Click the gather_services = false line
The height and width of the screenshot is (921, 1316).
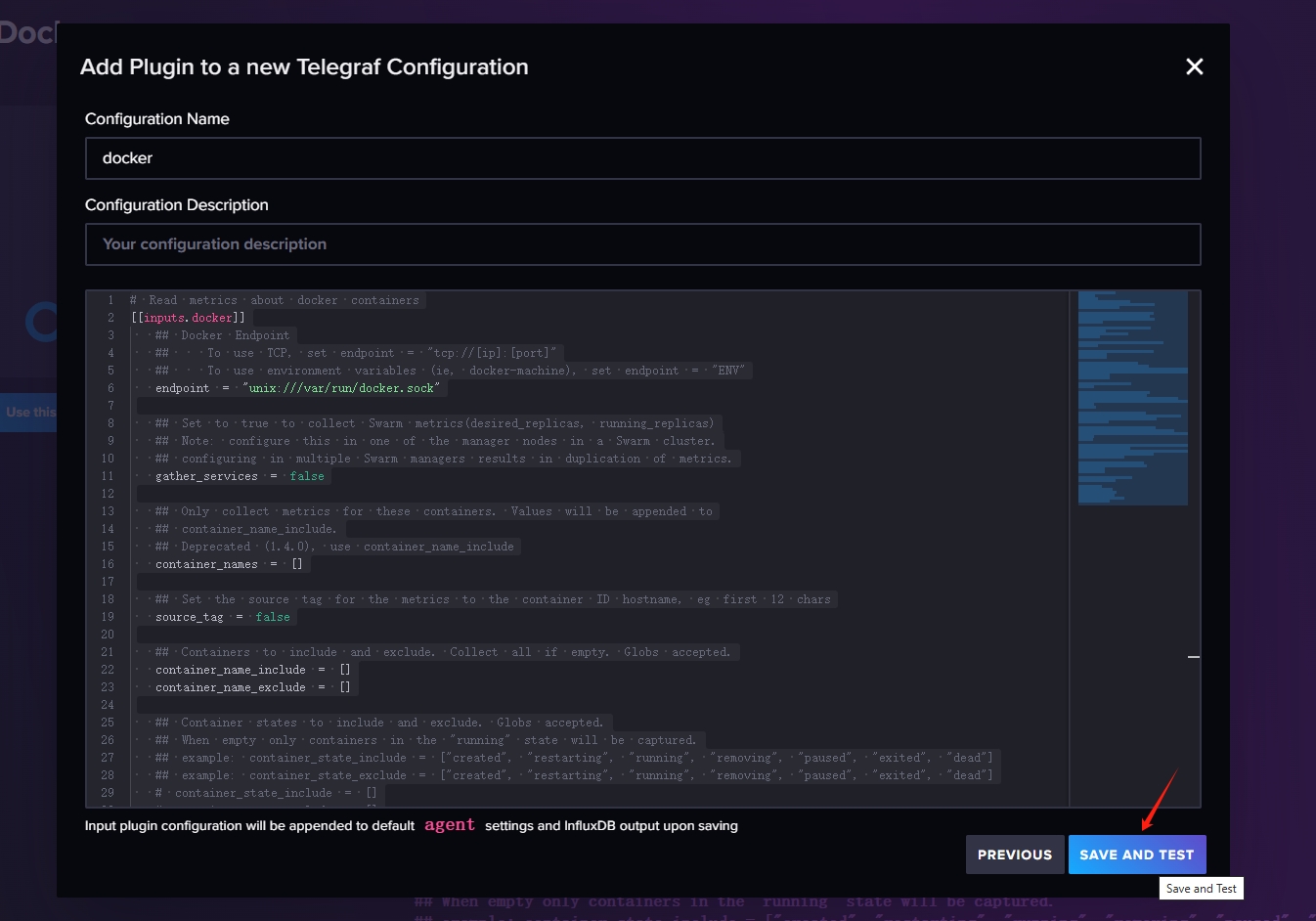(x=240, y=476)
